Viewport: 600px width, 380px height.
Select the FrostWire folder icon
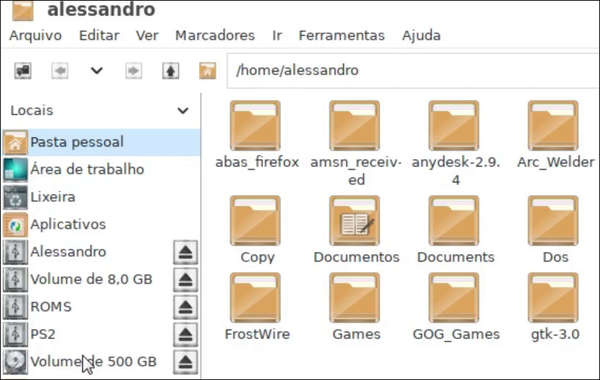255,298
